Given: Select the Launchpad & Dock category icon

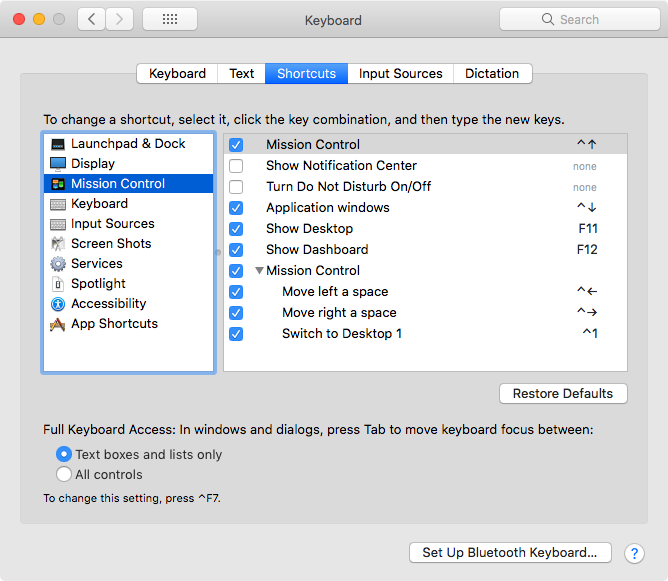Looking at the screenshot, I should click(x=58, y=144).
